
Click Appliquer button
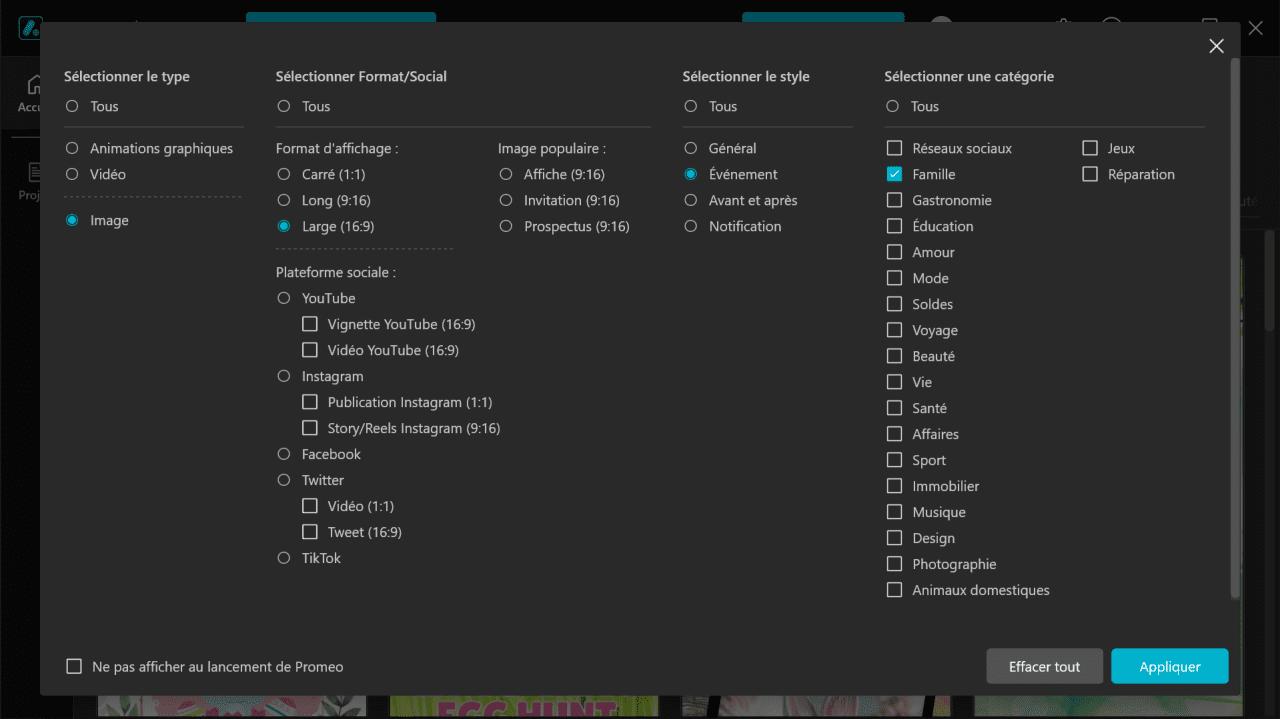[1170, 666]
